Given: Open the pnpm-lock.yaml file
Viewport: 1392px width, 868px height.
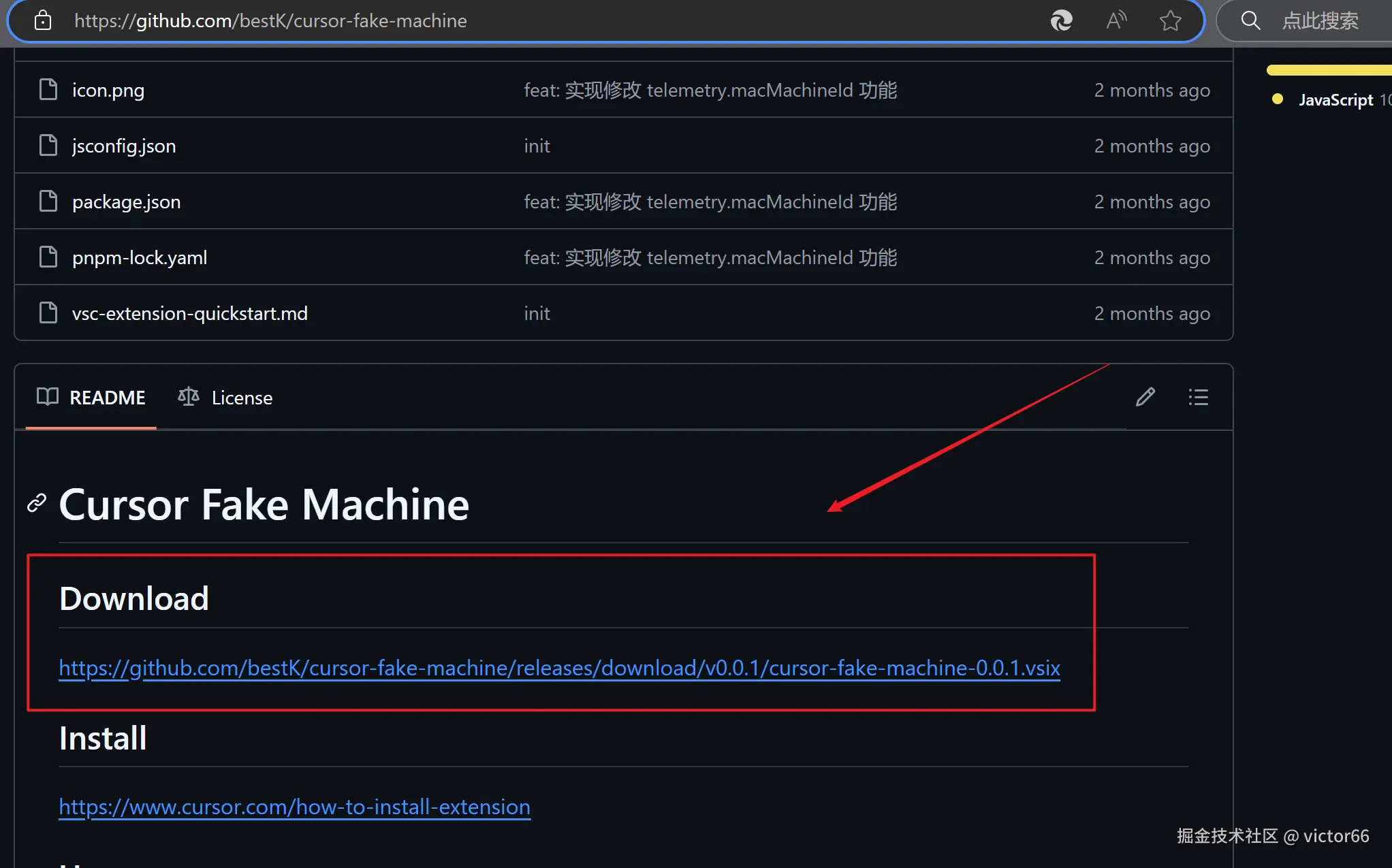Looking at the screenshot, I should click(140, 258).
